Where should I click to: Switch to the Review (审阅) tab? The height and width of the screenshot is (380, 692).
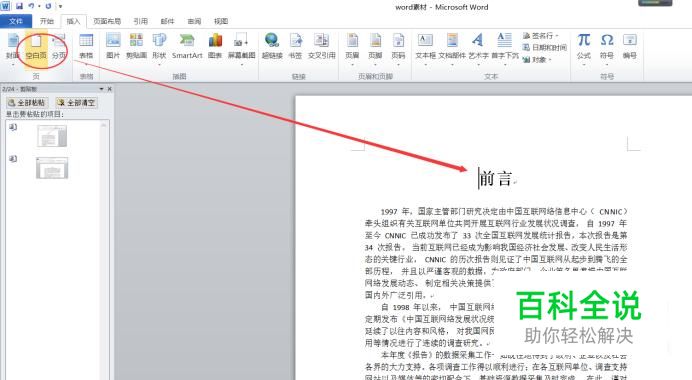[194, 21]
